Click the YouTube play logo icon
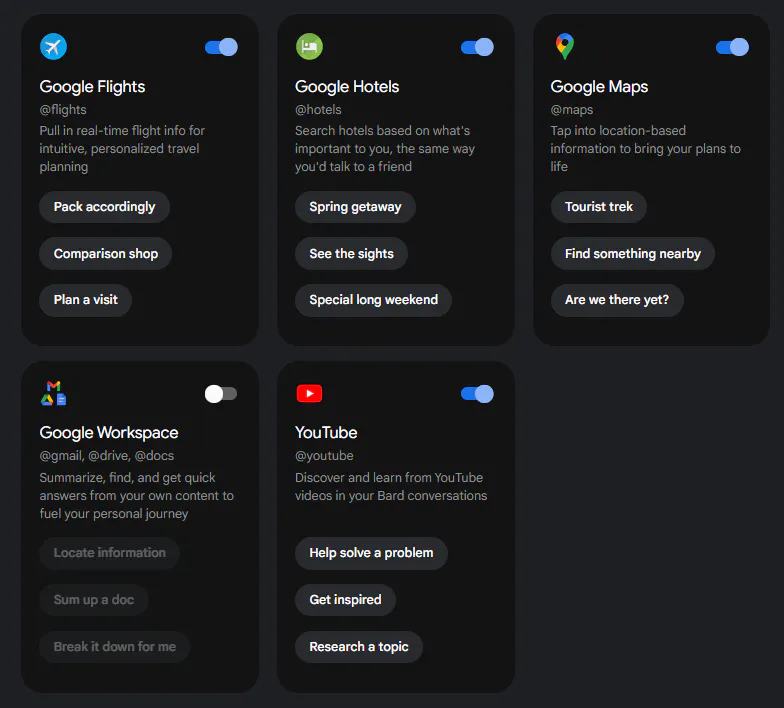This screenshot has height=708, width=784. (x=309, y=393)
